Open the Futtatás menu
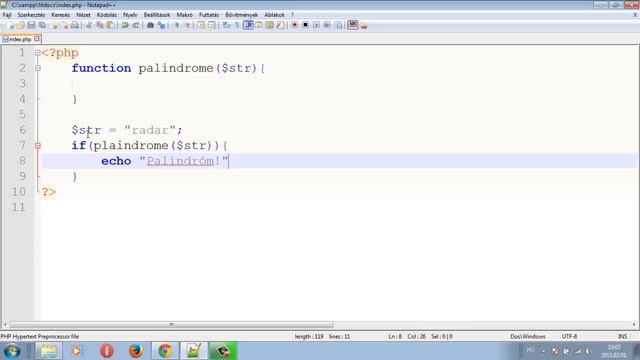640x360 pixels. [x=209, y=15]
